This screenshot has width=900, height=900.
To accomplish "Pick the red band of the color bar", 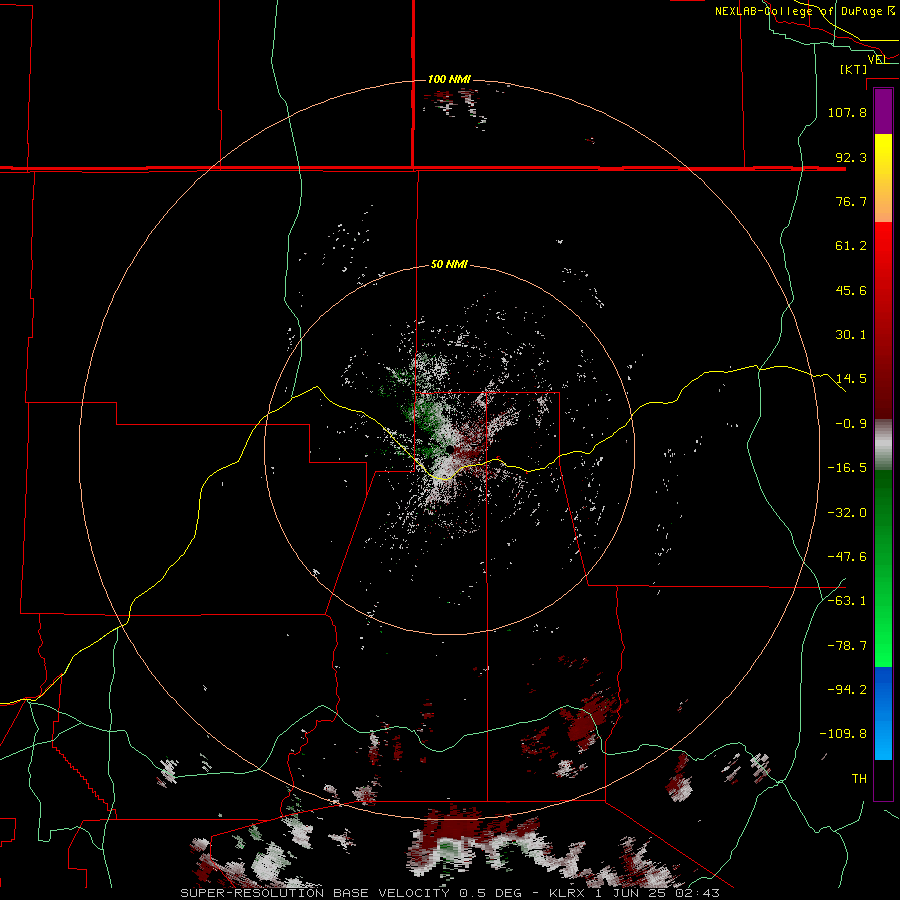I will pyautogui.click(x=883, y=320).
